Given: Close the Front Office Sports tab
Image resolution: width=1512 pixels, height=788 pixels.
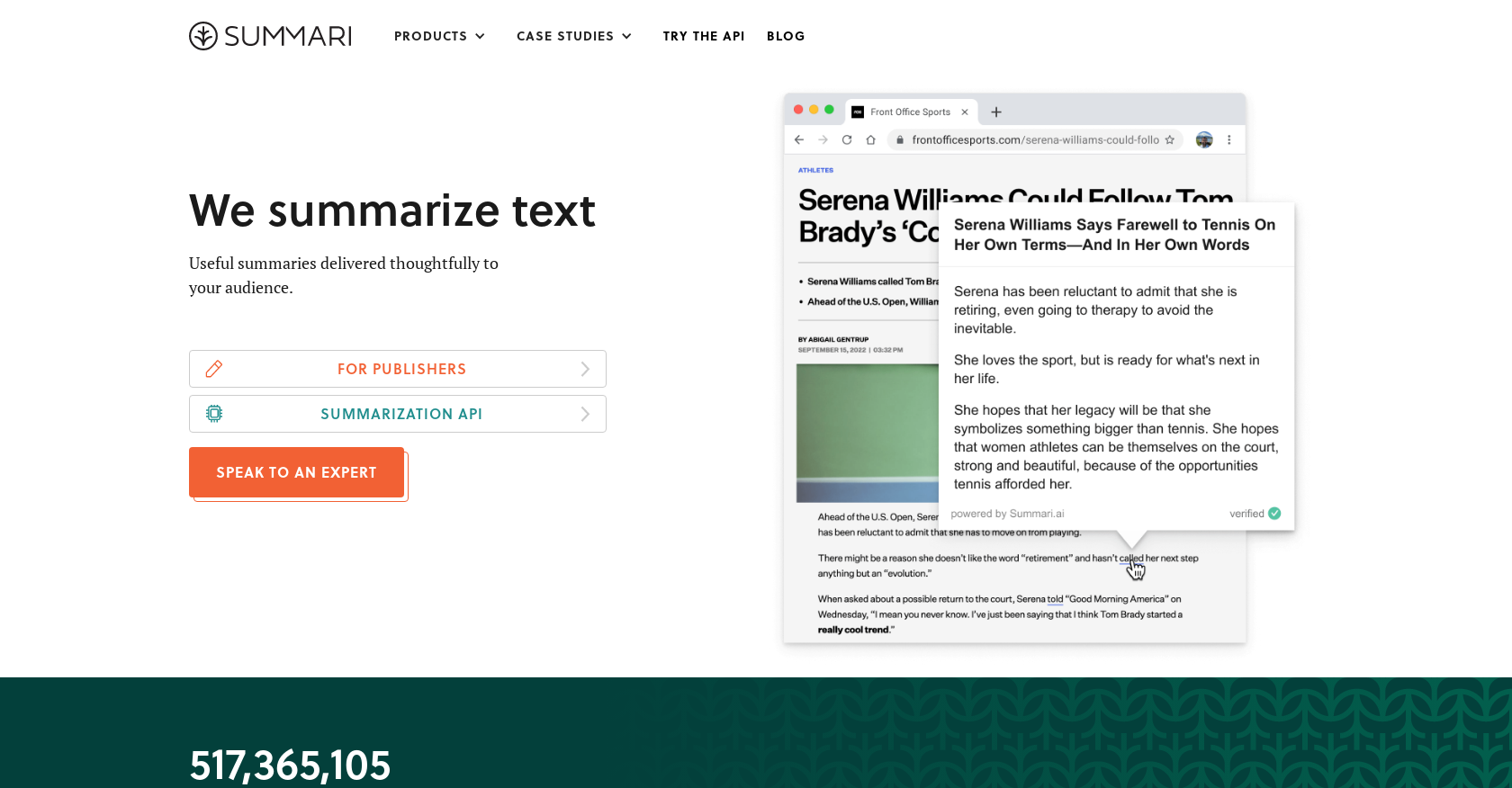Looking at the screenshot, I should tap(965, 112).
